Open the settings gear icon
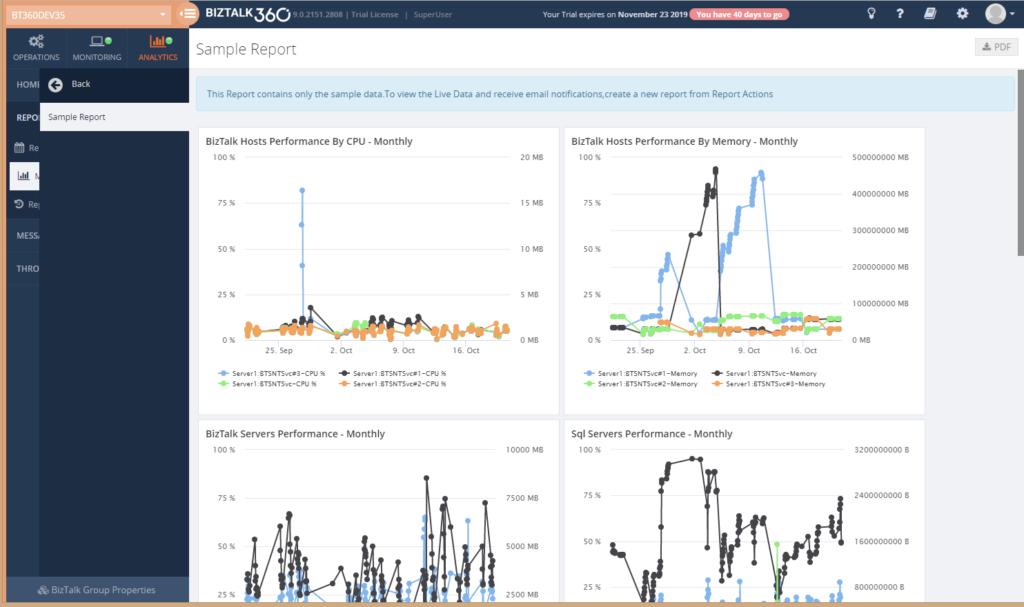 pyautogui.click(x=962, y=13)
